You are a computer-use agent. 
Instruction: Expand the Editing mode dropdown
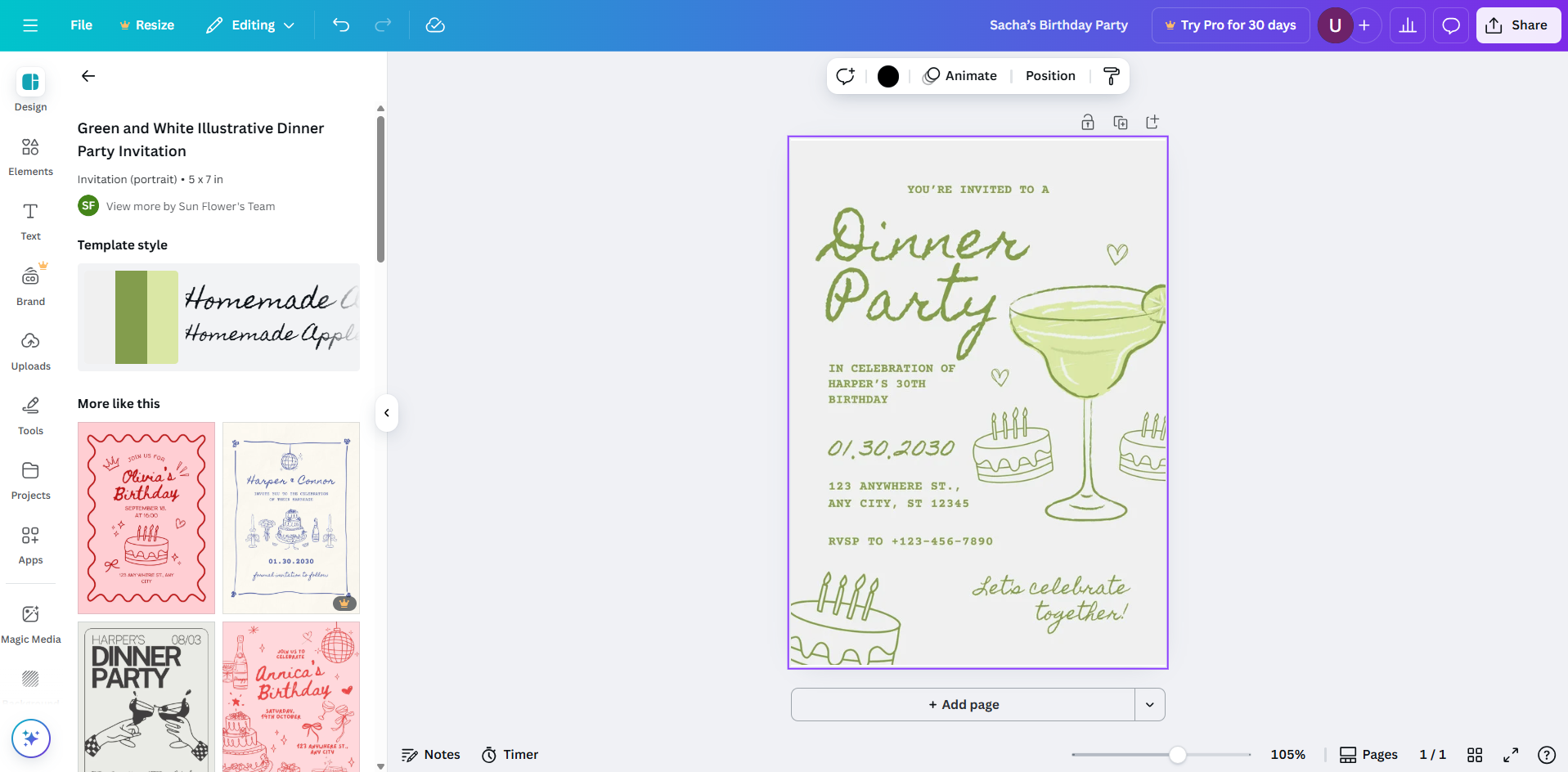[x=249, y=25]
